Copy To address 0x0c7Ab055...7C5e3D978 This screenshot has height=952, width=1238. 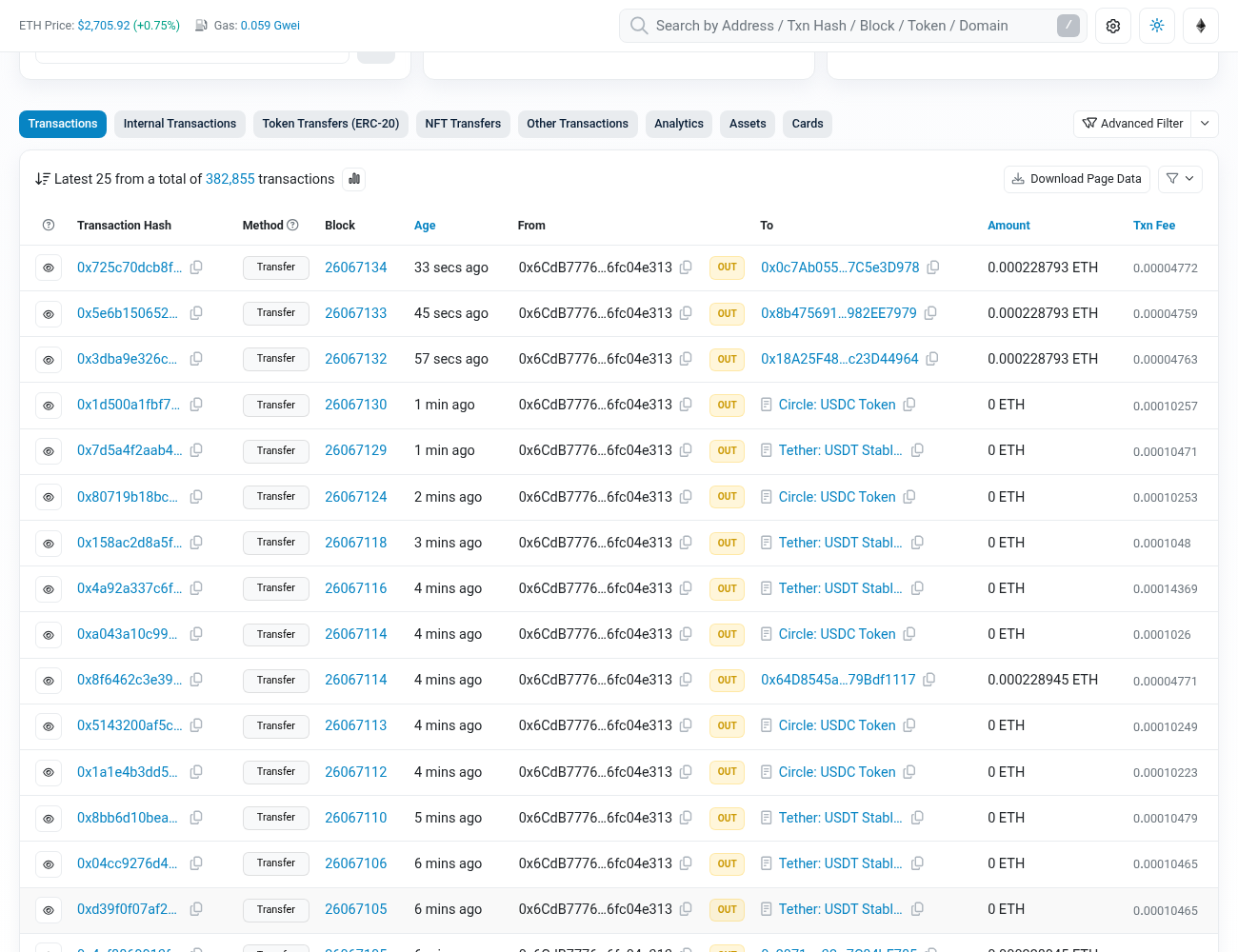933,268
